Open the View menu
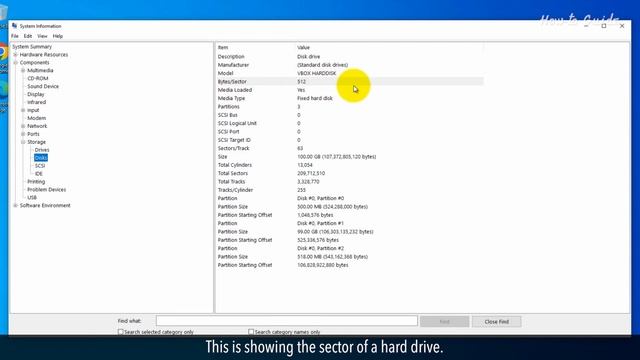The image size is (640, 360). click(x=42, y=36)
